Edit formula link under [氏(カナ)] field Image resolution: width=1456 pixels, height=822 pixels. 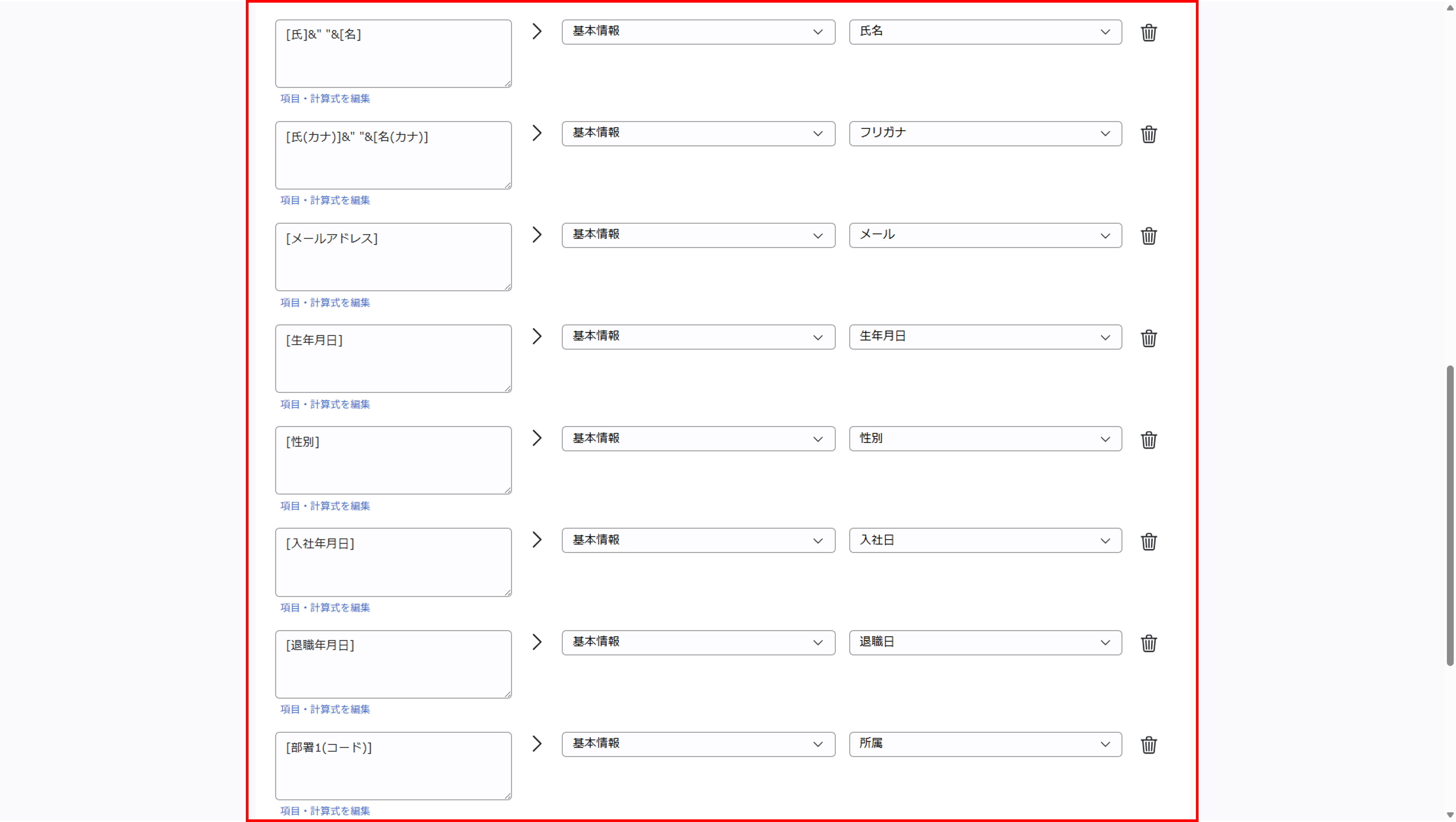[325, 200]
